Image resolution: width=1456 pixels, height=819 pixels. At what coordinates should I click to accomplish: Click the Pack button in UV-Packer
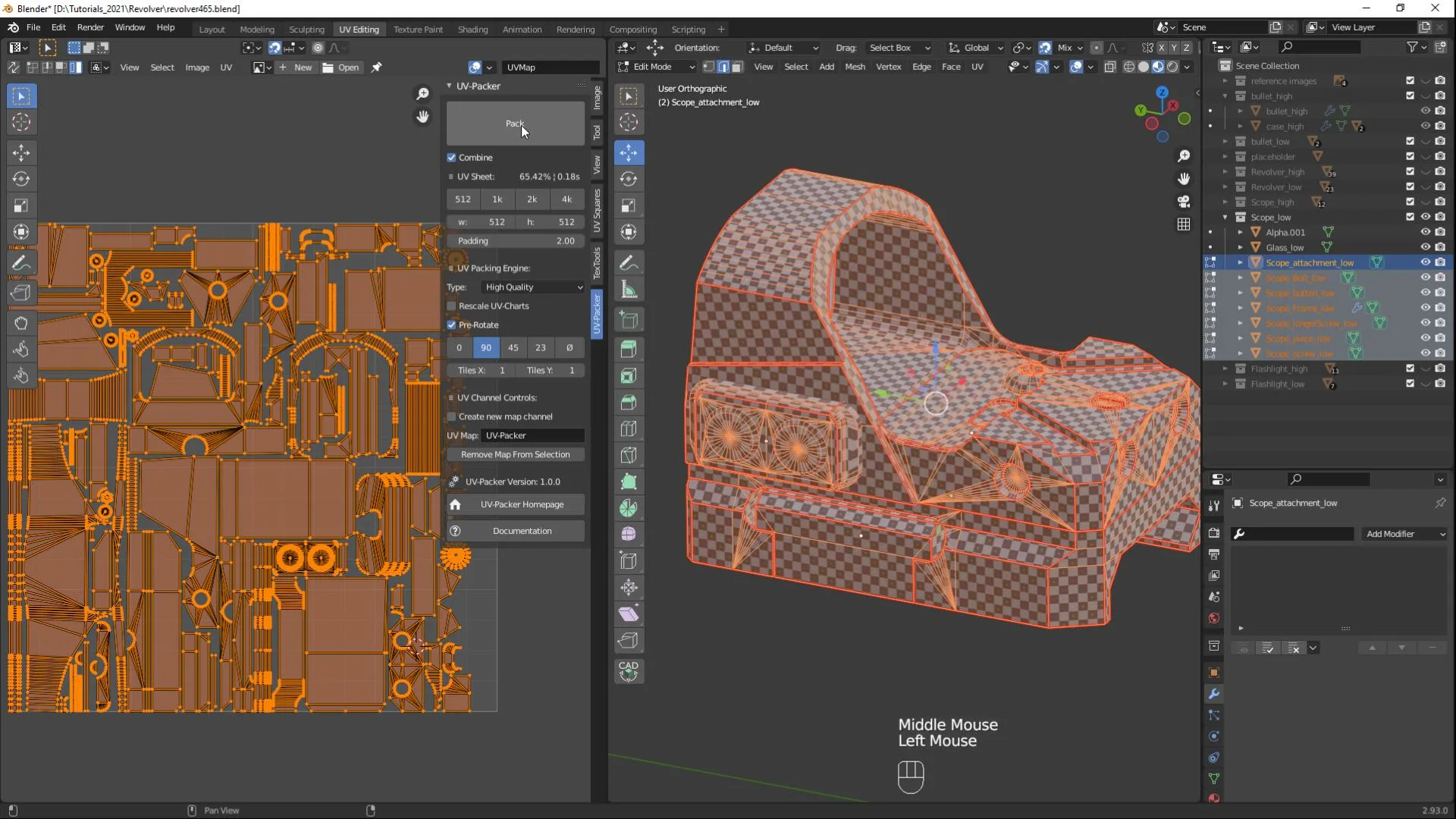515,122
